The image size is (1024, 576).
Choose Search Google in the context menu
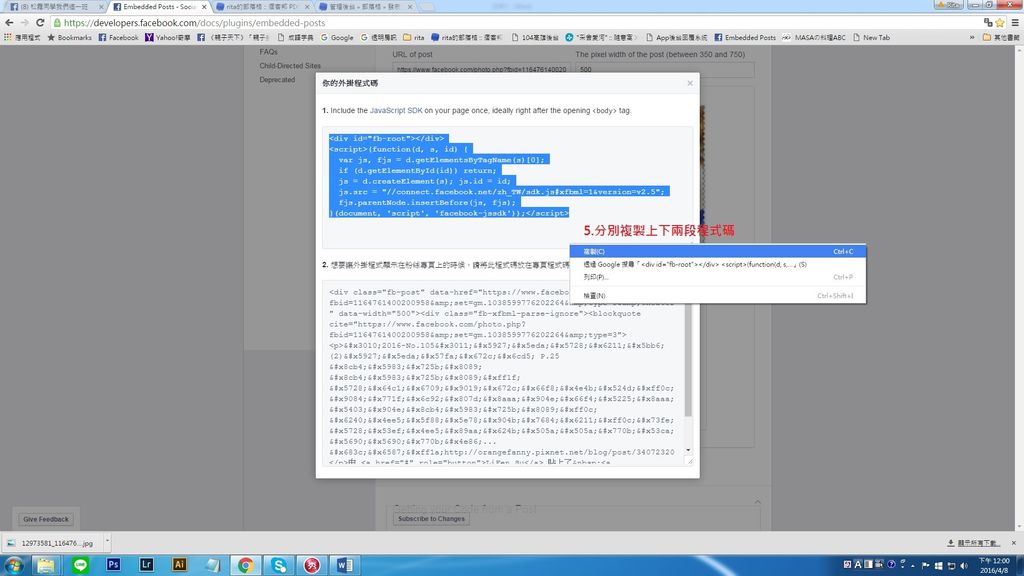pyautogui.click(x=718, y=264)
